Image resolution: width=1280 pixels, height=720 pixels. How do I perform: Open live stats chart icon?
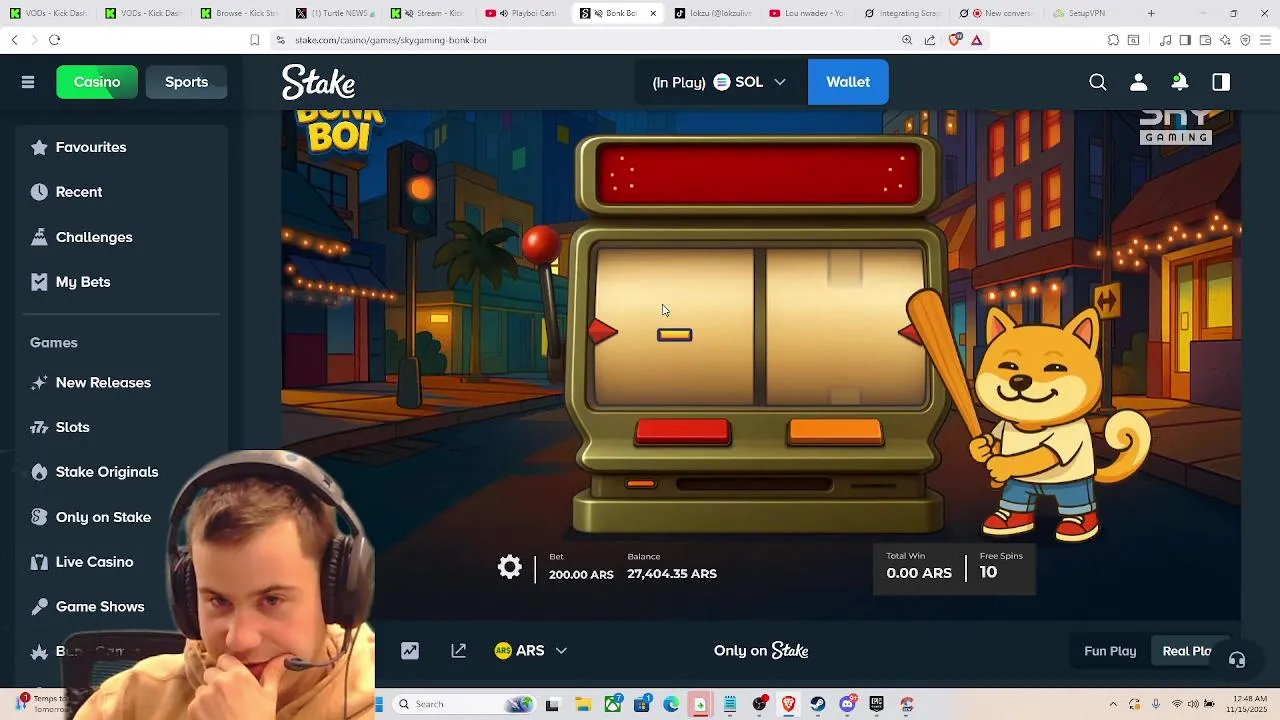[x=410, y=651]
